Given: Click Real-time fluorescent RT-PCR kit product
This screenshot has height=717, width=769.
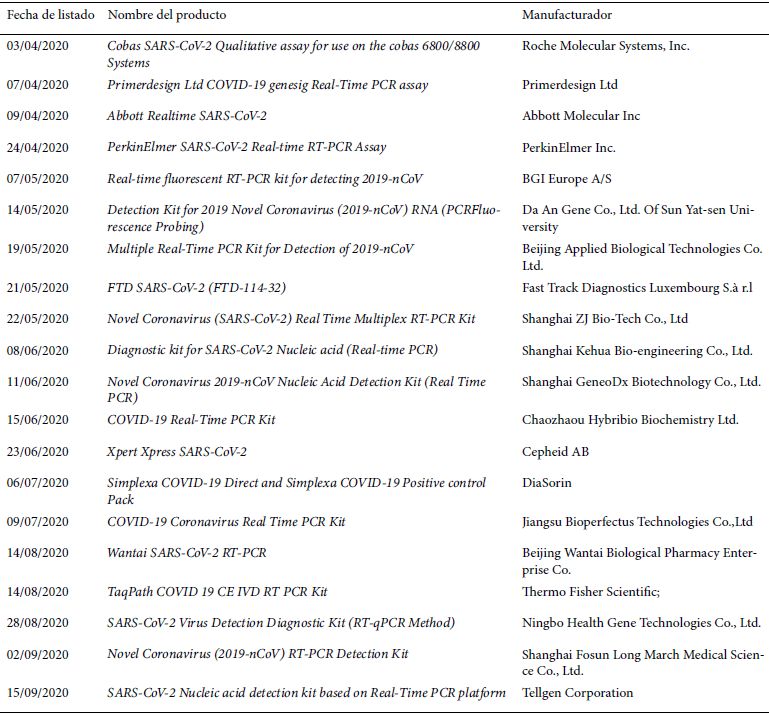Looking at the screenshot, I should coord(265,179).
